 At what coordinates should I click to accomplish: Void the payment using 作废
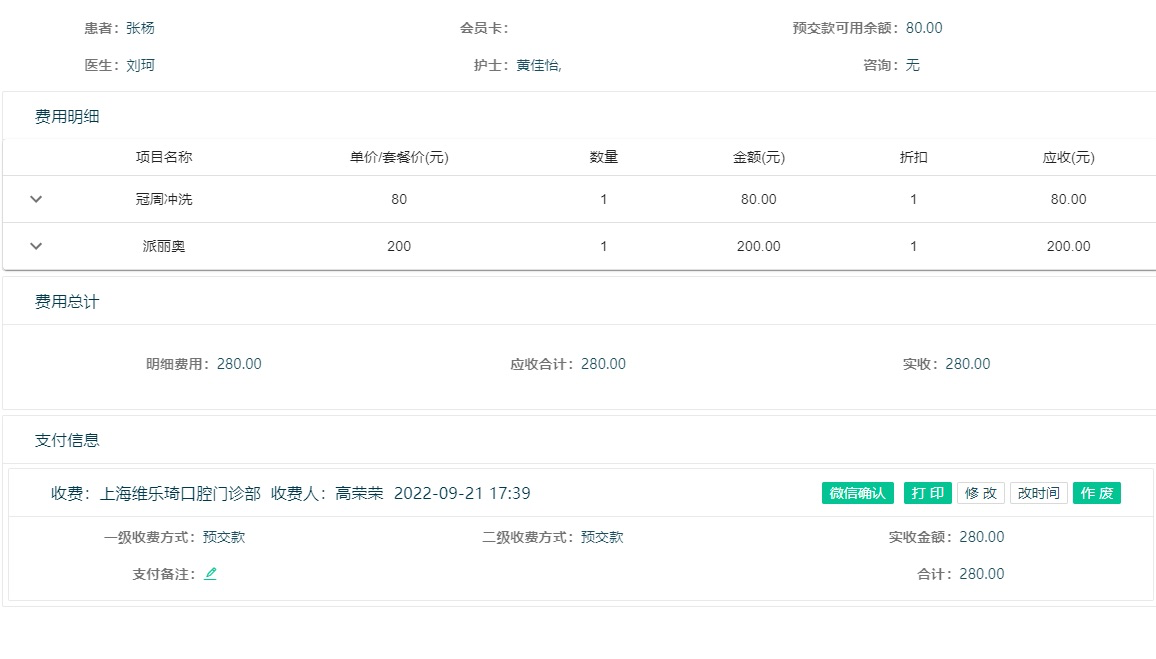(1096, 493)
